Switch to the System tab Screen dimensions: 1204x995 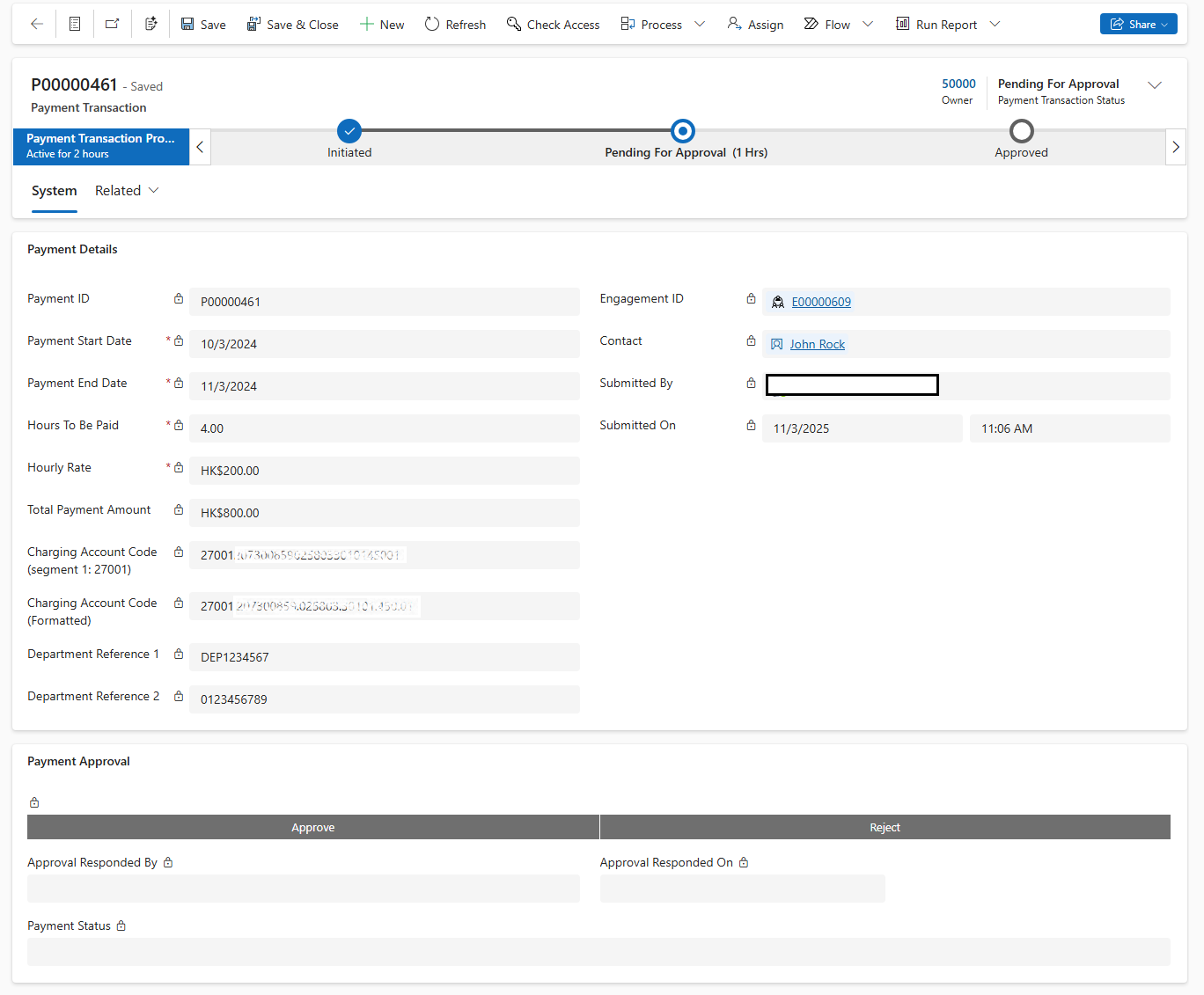pos(55,191)
